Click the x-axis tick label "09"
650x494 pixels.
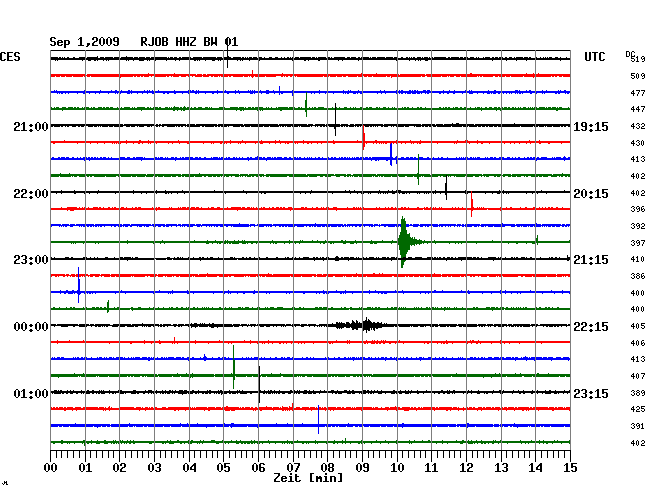click(362, 468)
